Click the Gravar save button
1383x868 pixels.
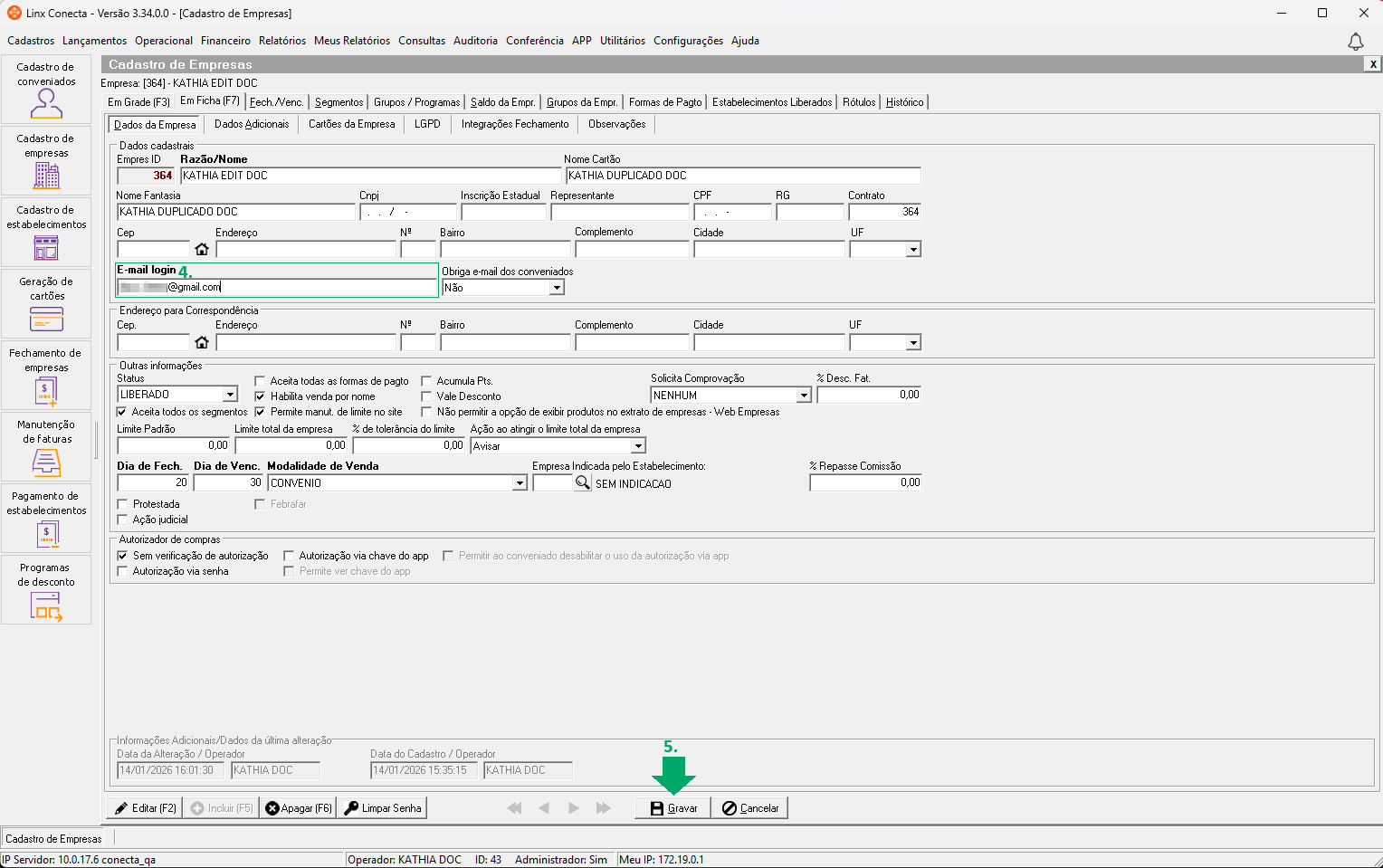(x=673, y=808)
